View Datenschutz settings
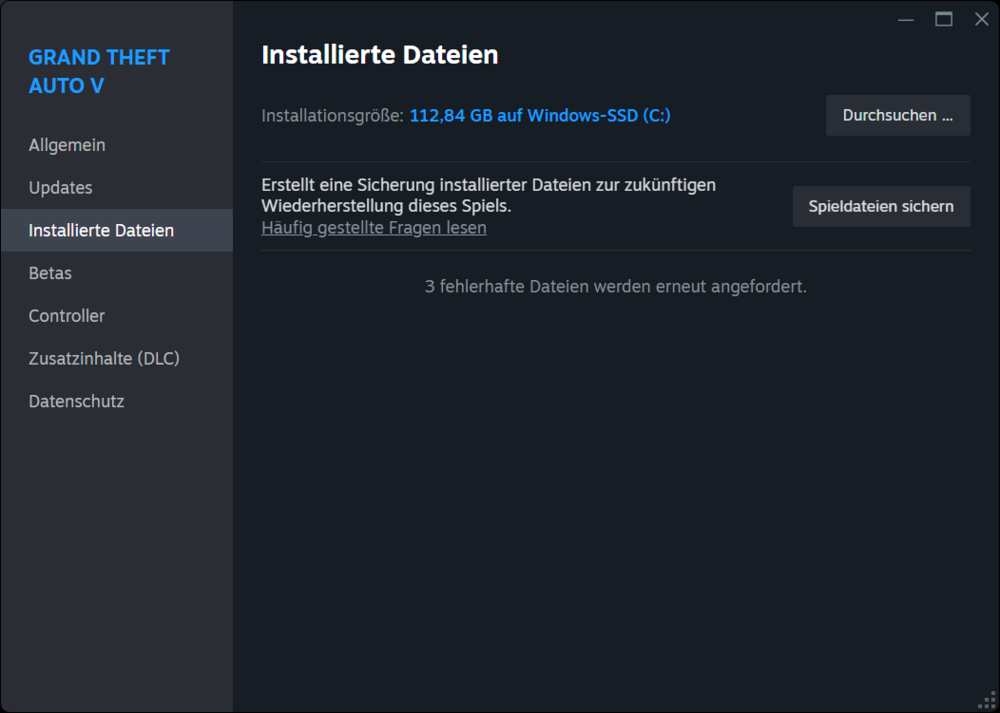This screenshot has height=713, width=1000. pyautogui.click(x=76, y=401)
